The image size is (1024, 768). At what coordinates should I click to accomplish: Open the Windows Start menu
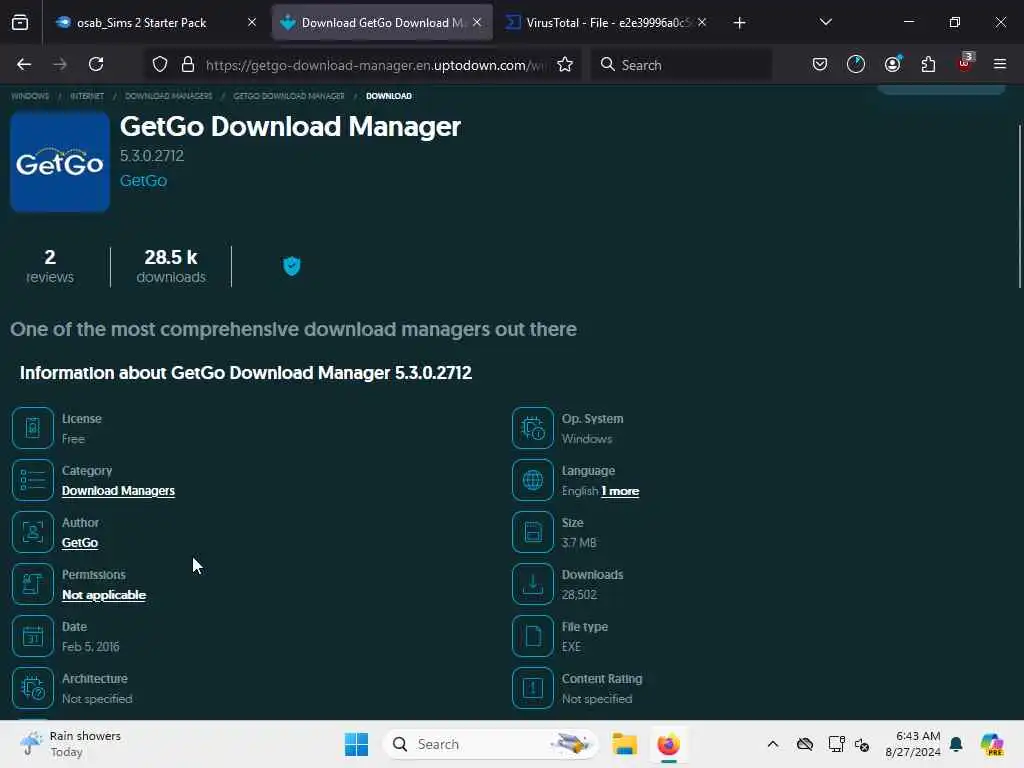point(356,744)
